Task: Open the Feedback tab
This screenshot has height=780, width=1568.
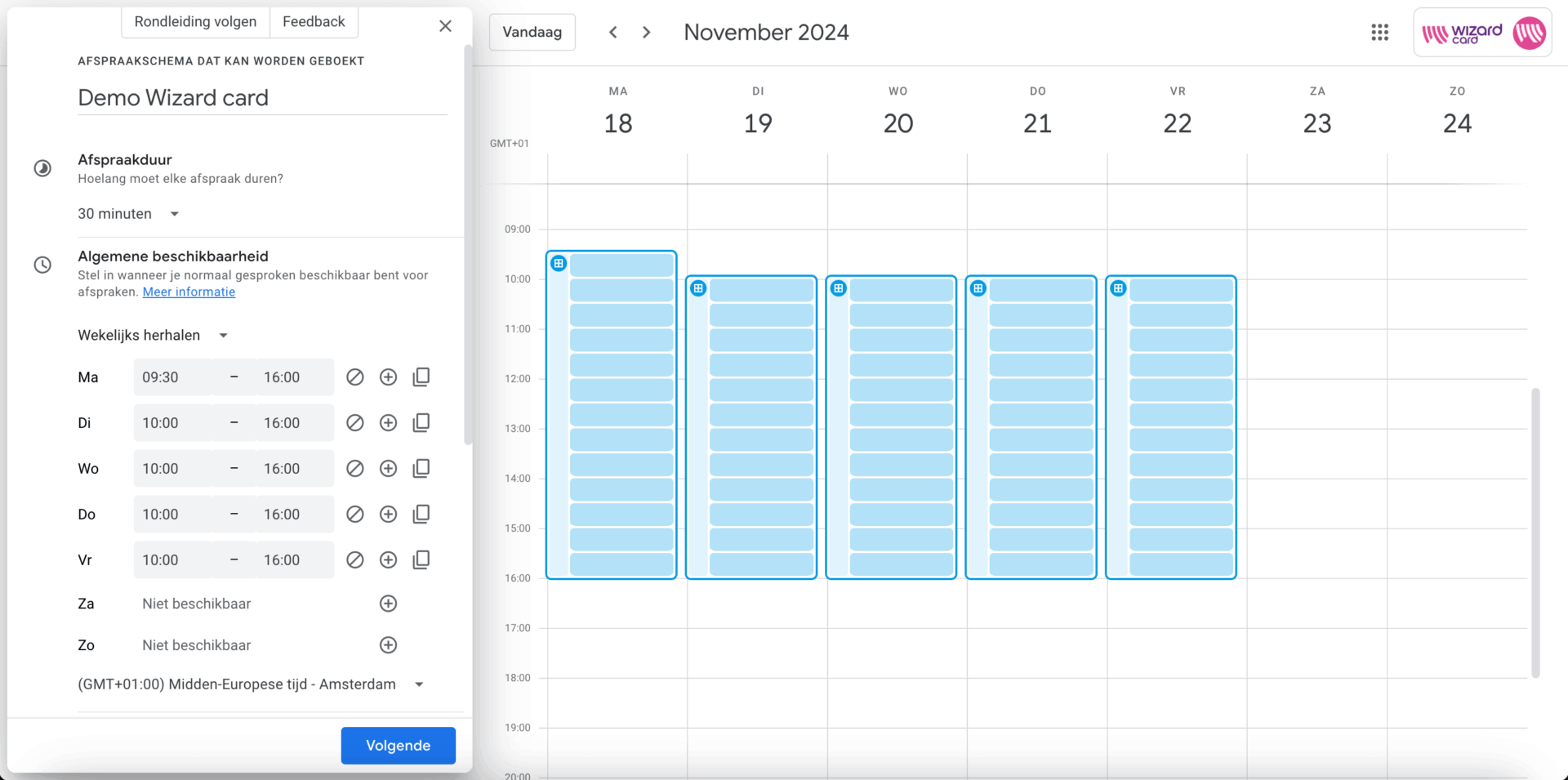Action: (x=314, y=22)
